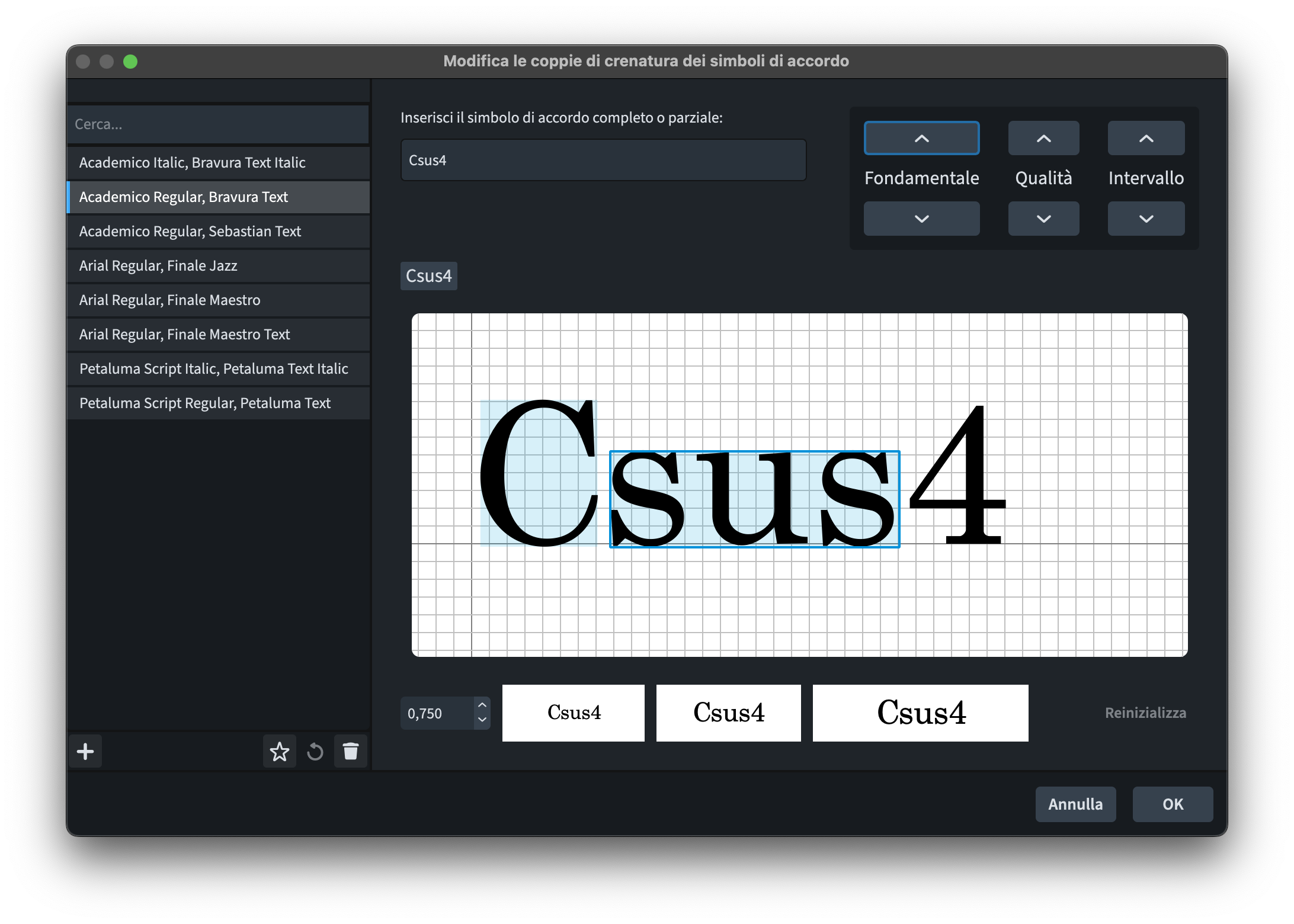Click the trash icon to delete the font pair
This screenshot has width=1294, height=924.
351,752
